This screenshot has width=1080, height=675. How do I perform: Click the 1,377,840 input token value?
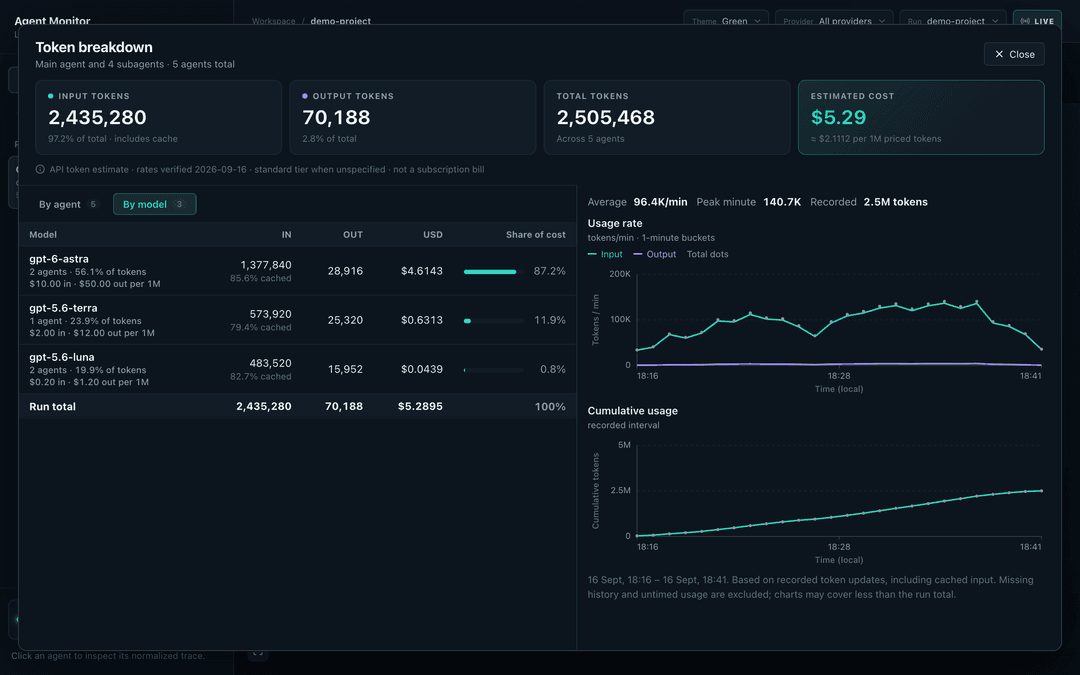tap(266, 264)
